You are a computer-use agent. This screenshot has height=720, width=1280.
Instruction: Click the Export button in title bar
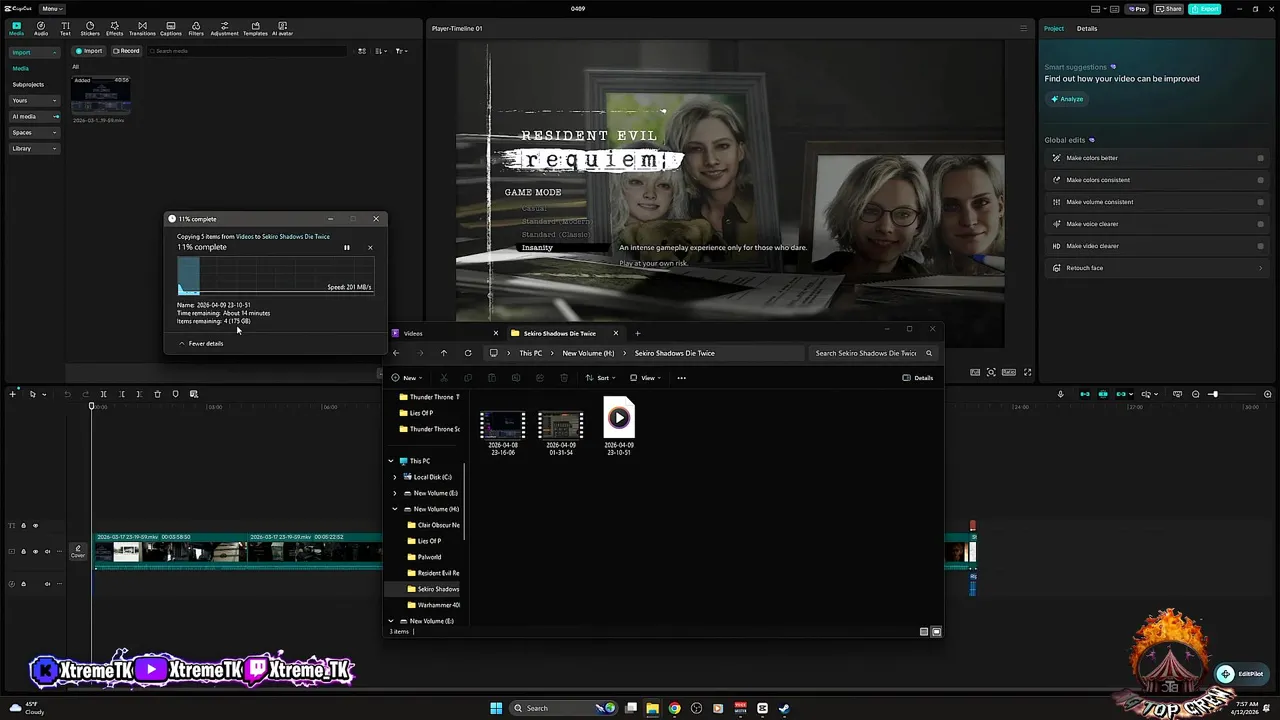pos(1205,9)
